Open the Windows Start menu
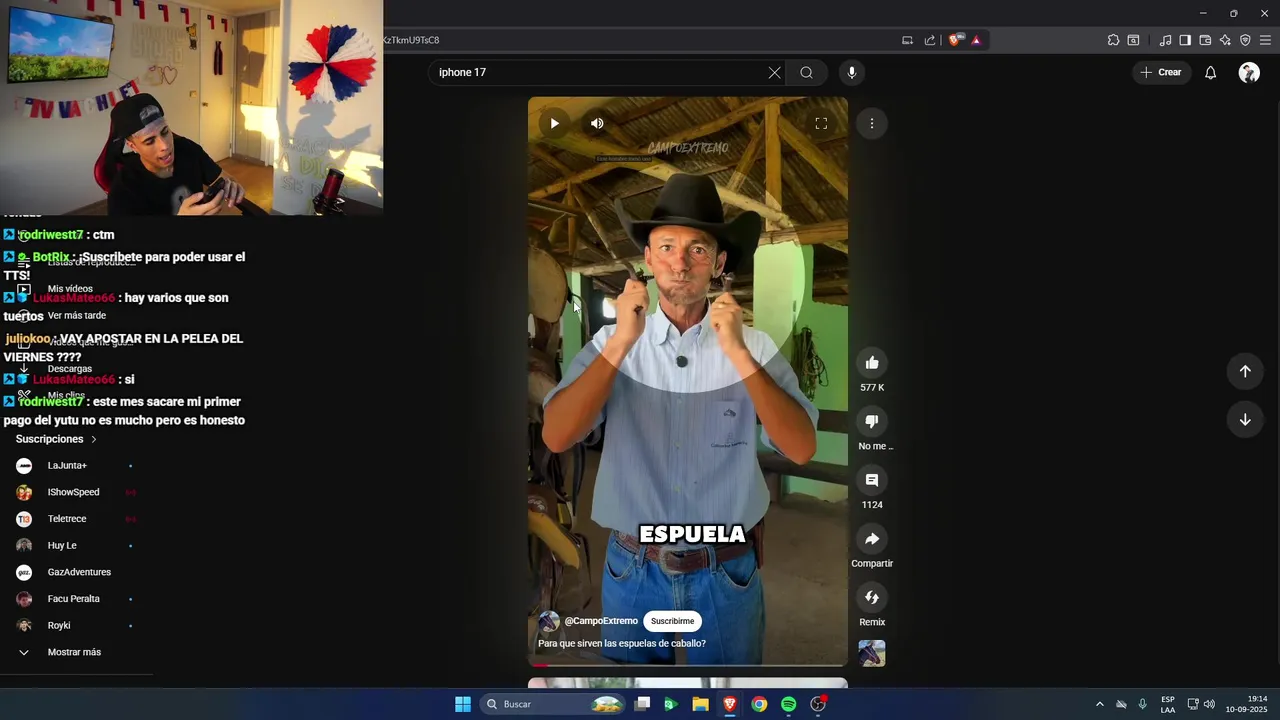1280x720 pixels. (463, 704)
